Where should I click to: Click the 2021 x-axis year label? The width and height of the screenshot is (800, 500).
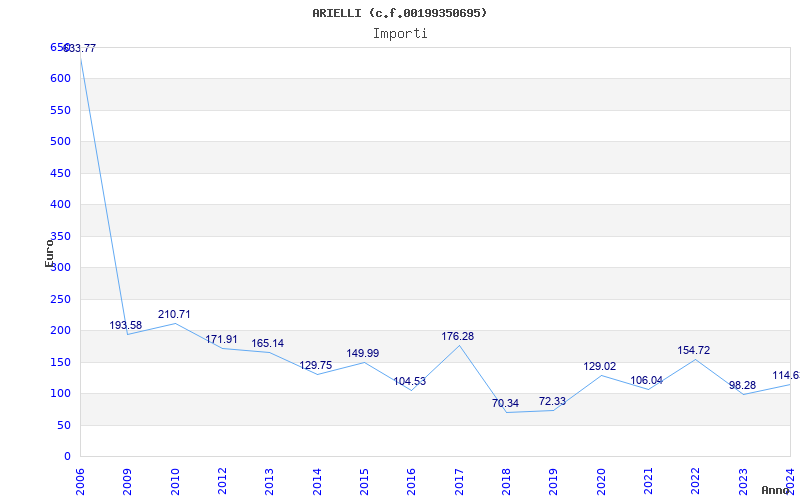coord(648,482)
